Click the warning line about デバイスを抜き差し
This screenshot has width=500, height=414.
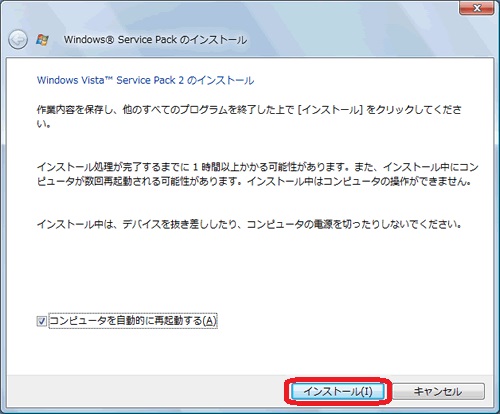(x=249, y=224)
